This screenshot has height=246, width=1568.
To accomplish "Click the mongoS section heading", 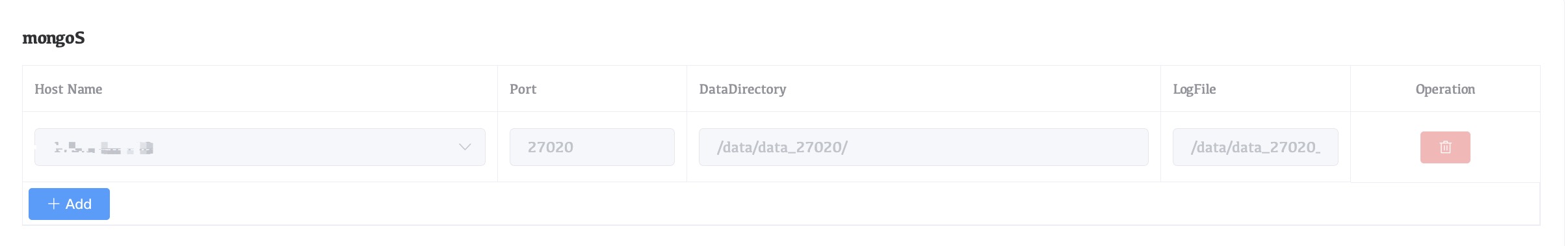I will (53, 38).
